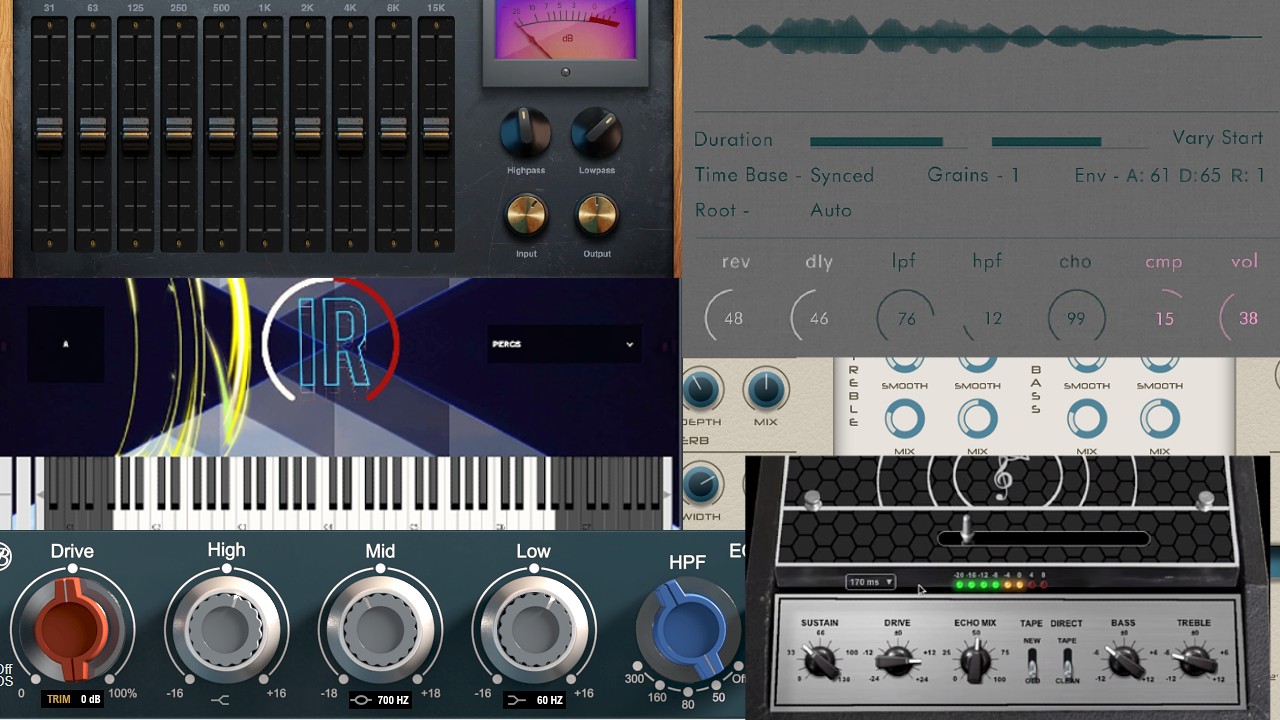This screenshot has width=1280, height=720.
Task: Click the rev dial showing 48
Action: 734,319
